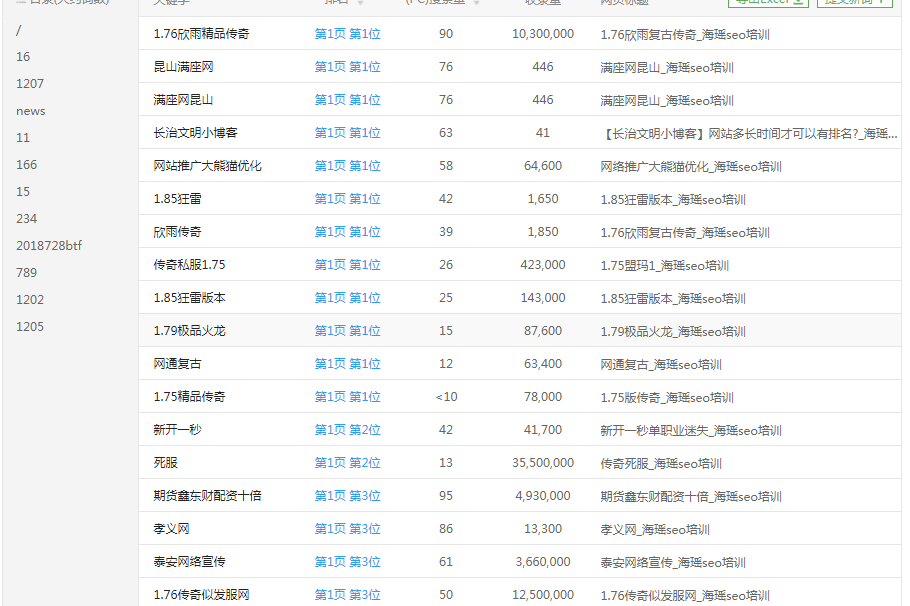
Task: Click page title 1.76传奇似发服网_海瑶seo培训
Action: 685,596
